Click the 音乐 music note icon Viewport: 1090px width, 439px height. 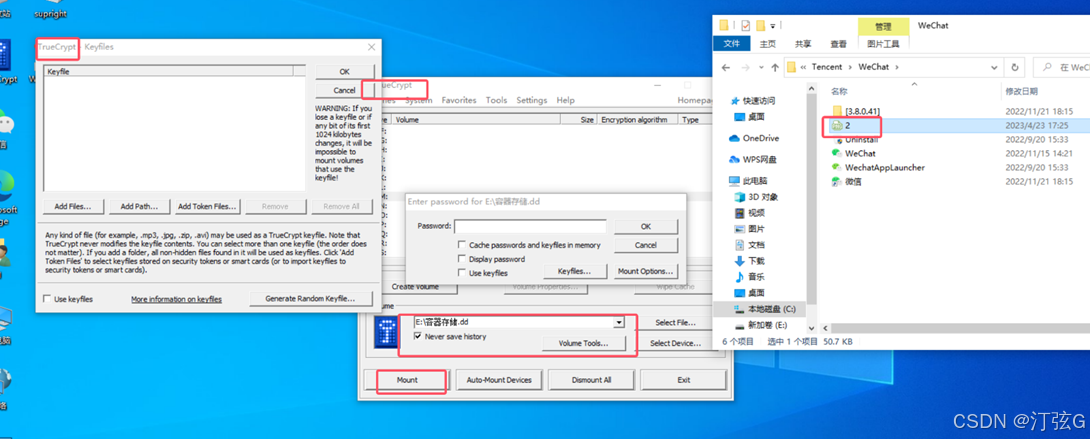740,276
